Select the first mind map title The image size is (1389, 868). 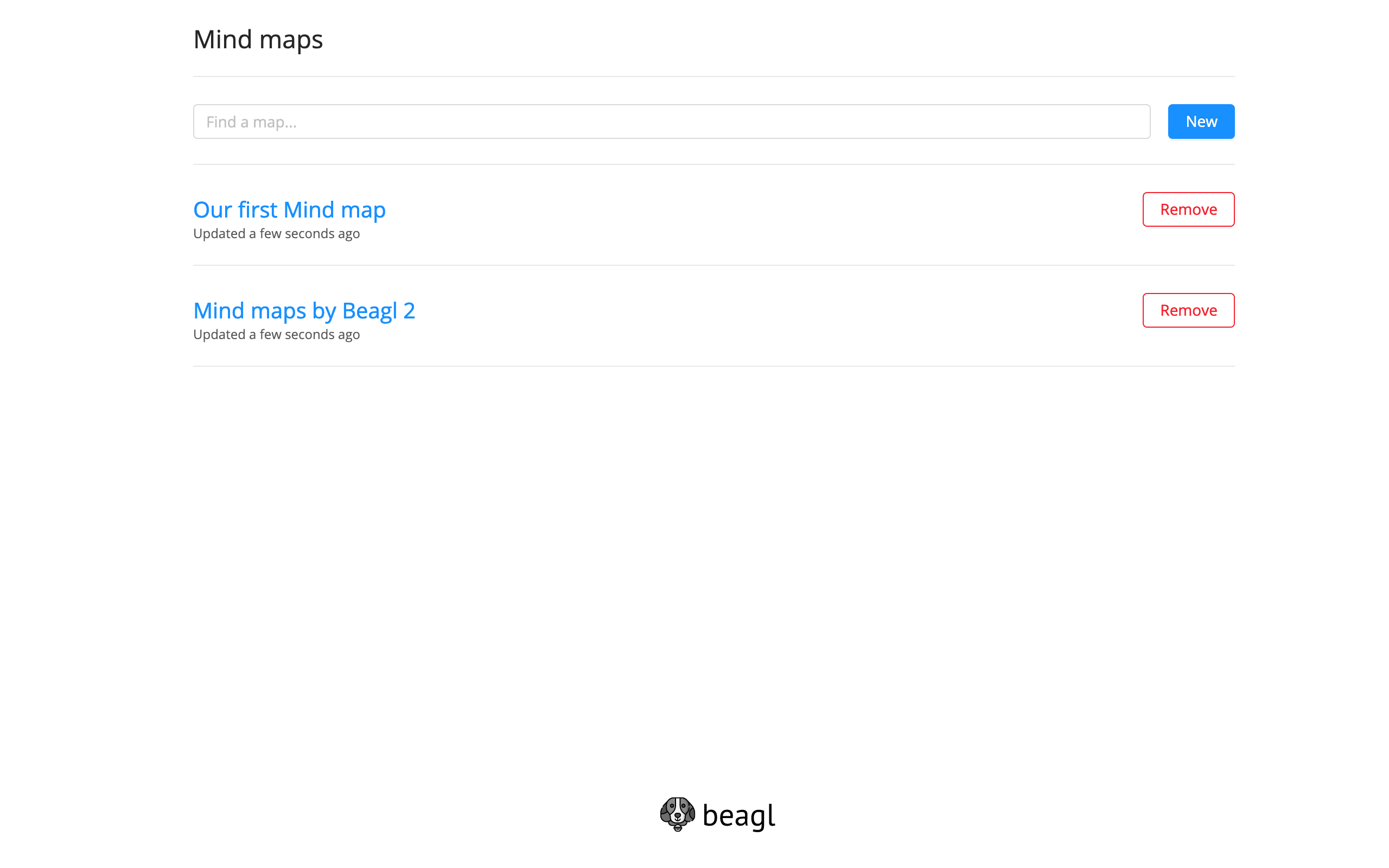(289, 209)
